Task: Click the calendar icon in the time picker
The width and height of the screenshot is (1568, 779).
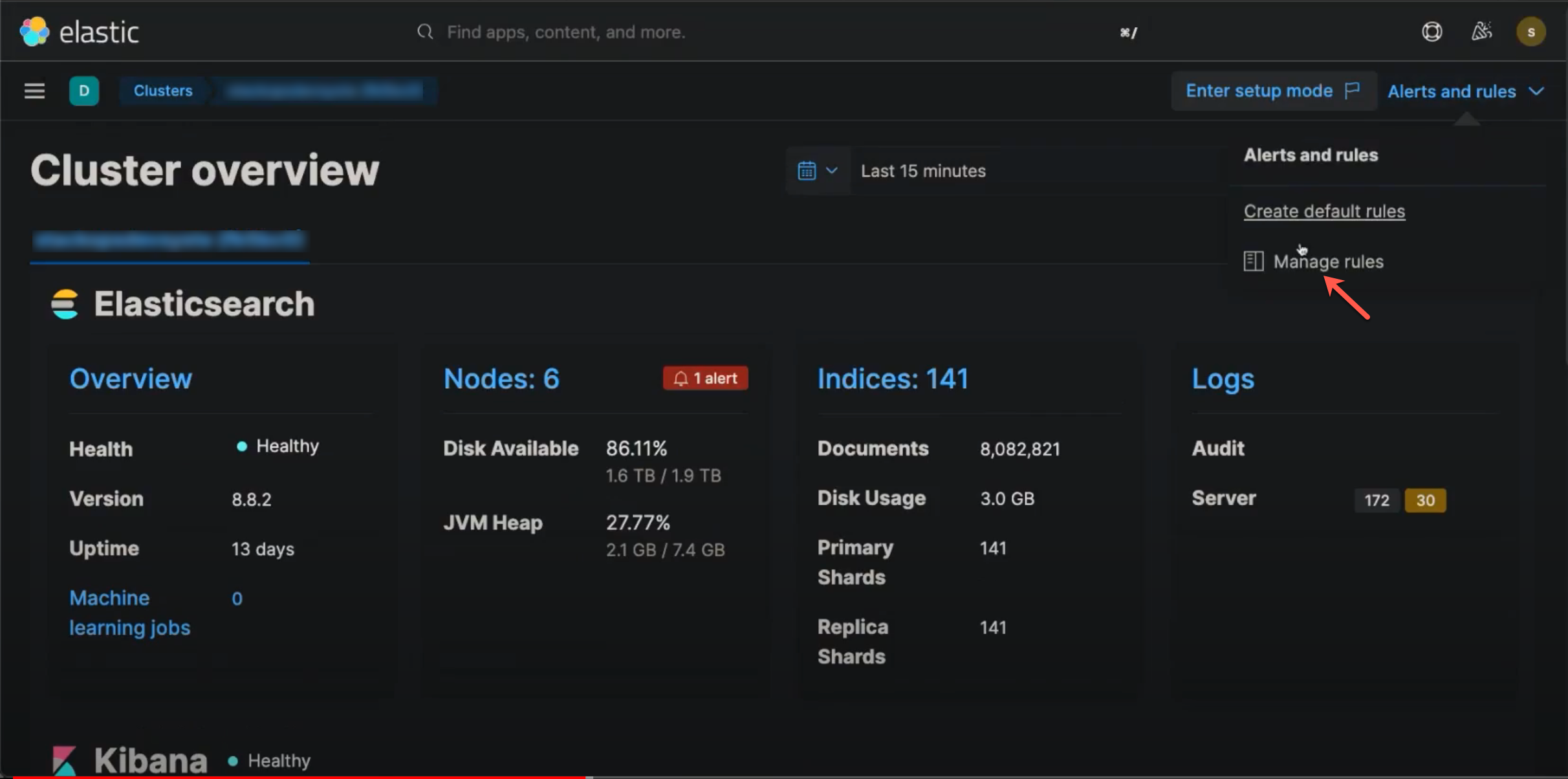Action: click(806, 170)
